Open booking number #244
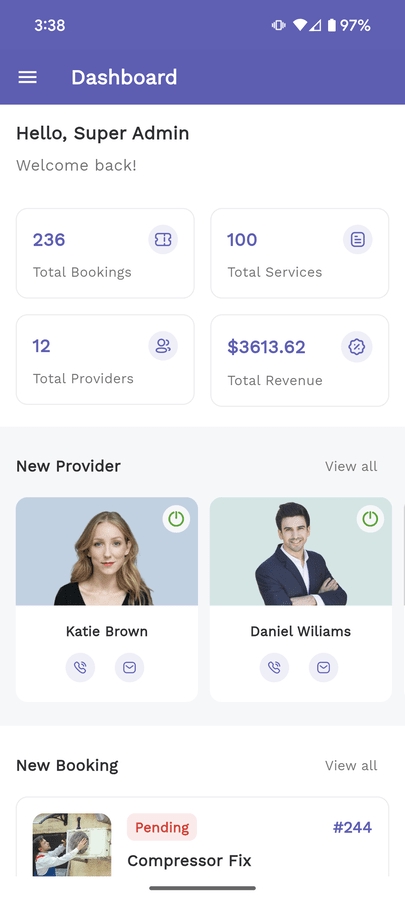Viewport: 405px width, 900px height. [352, 827]
